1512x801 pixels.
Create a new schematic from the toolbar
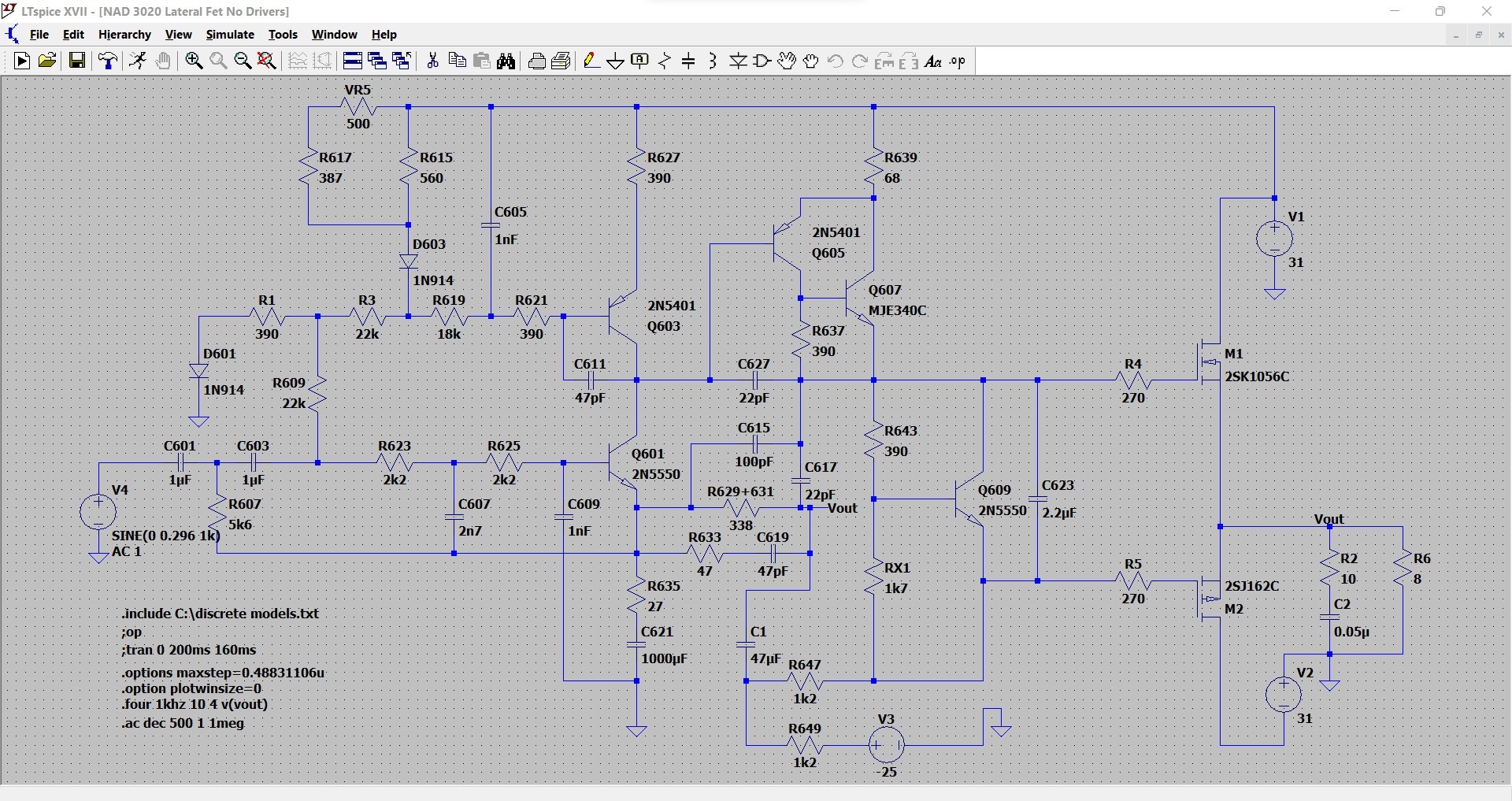(22, 61)
